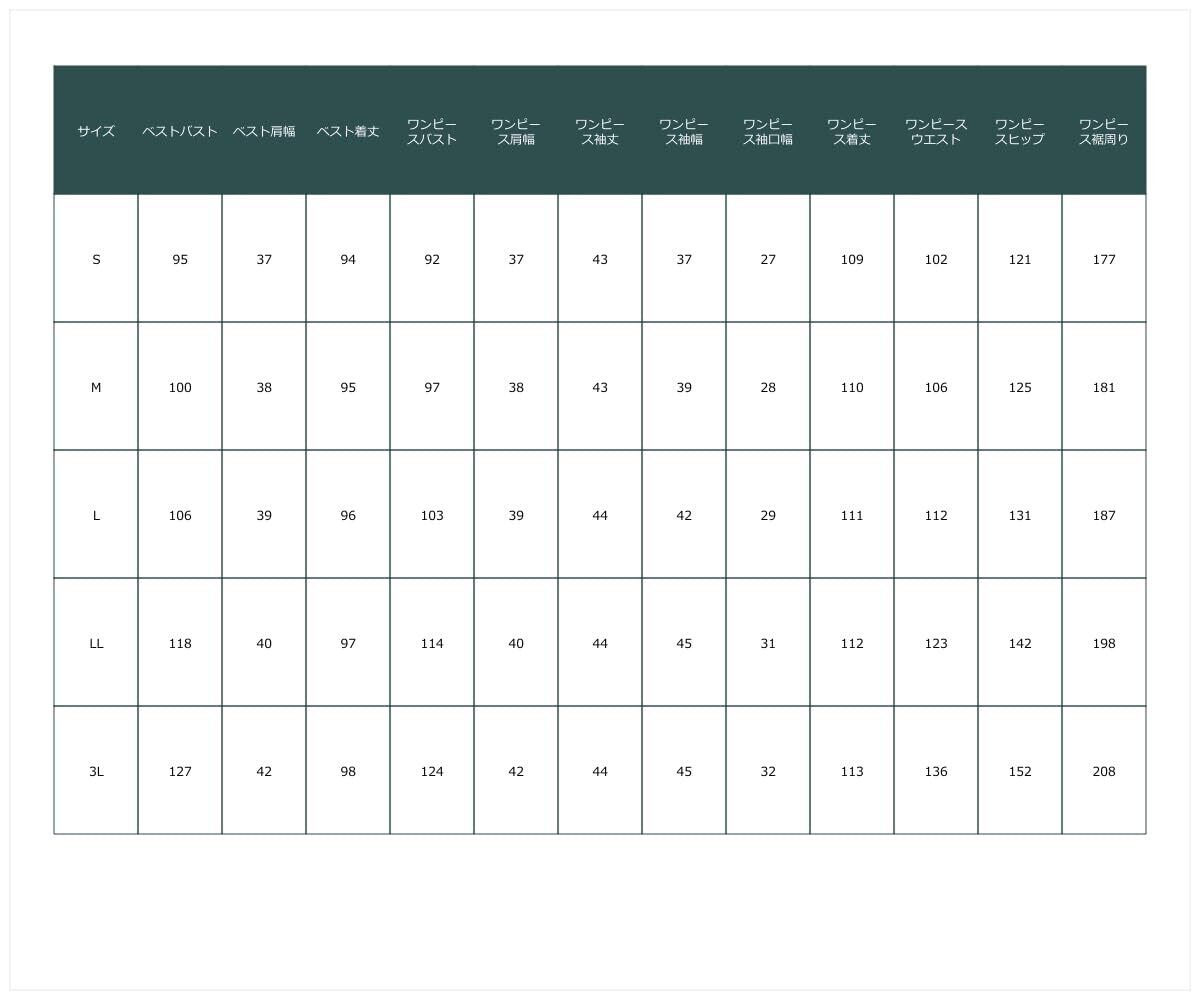Select the 3L size row label
The image size is (1200, 1000).
(x=96, y=771)
